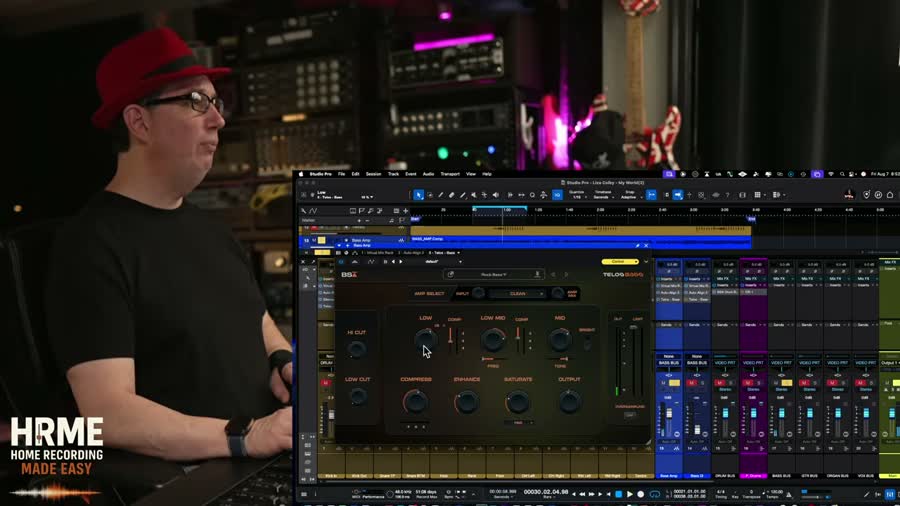Image resolution: width=900 pixels, height=506 pixels.
Task: Select the Arrow tool in the toolbar
Action: point(418,195)
